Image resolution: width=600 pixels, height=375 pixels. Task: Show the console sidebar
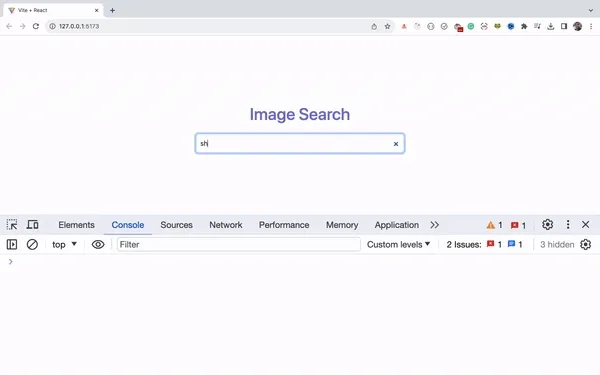[x=12, y=245]
